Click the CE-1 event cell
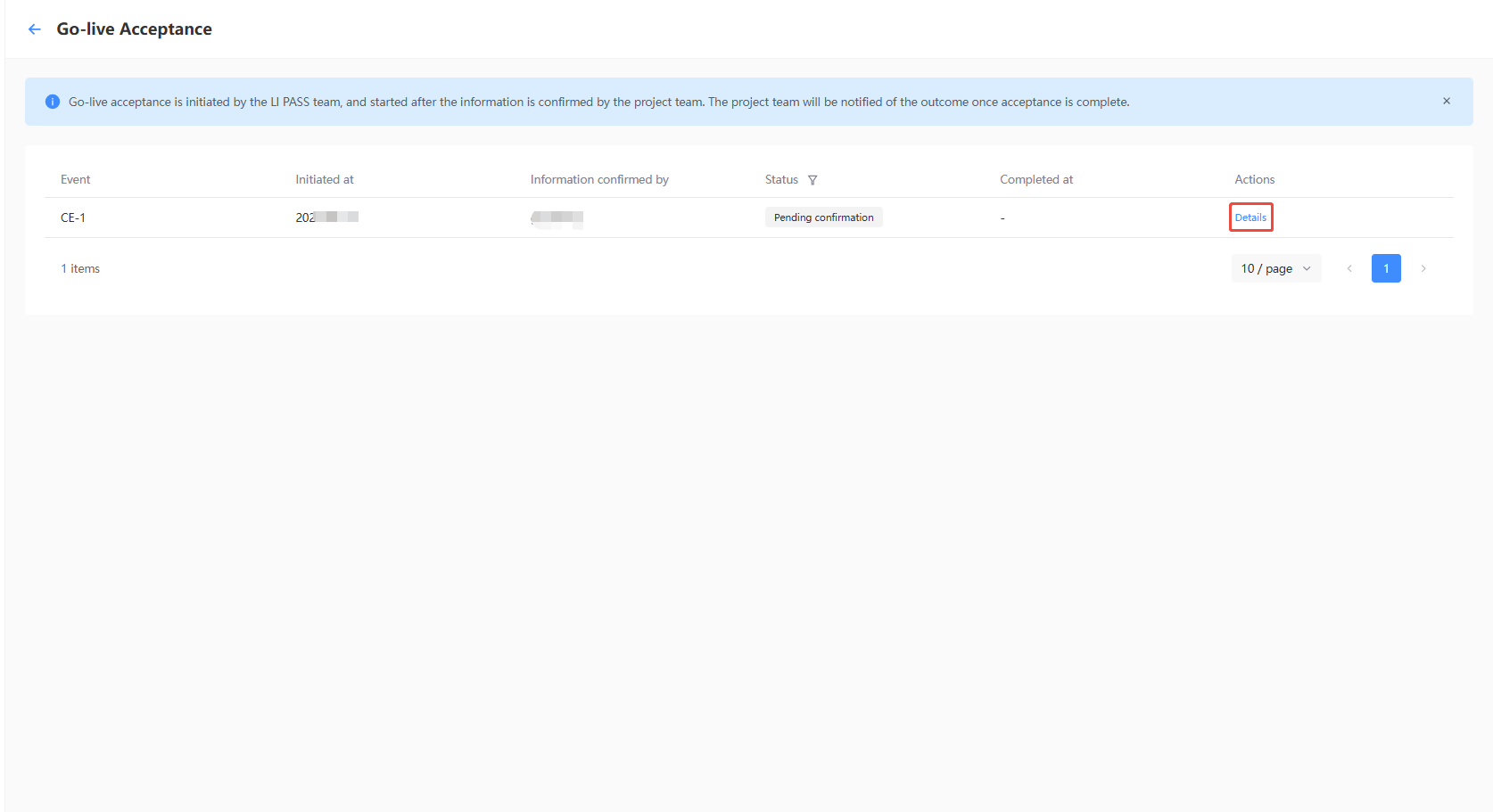This screenshot has height=812, width=1493. (73, 217)
